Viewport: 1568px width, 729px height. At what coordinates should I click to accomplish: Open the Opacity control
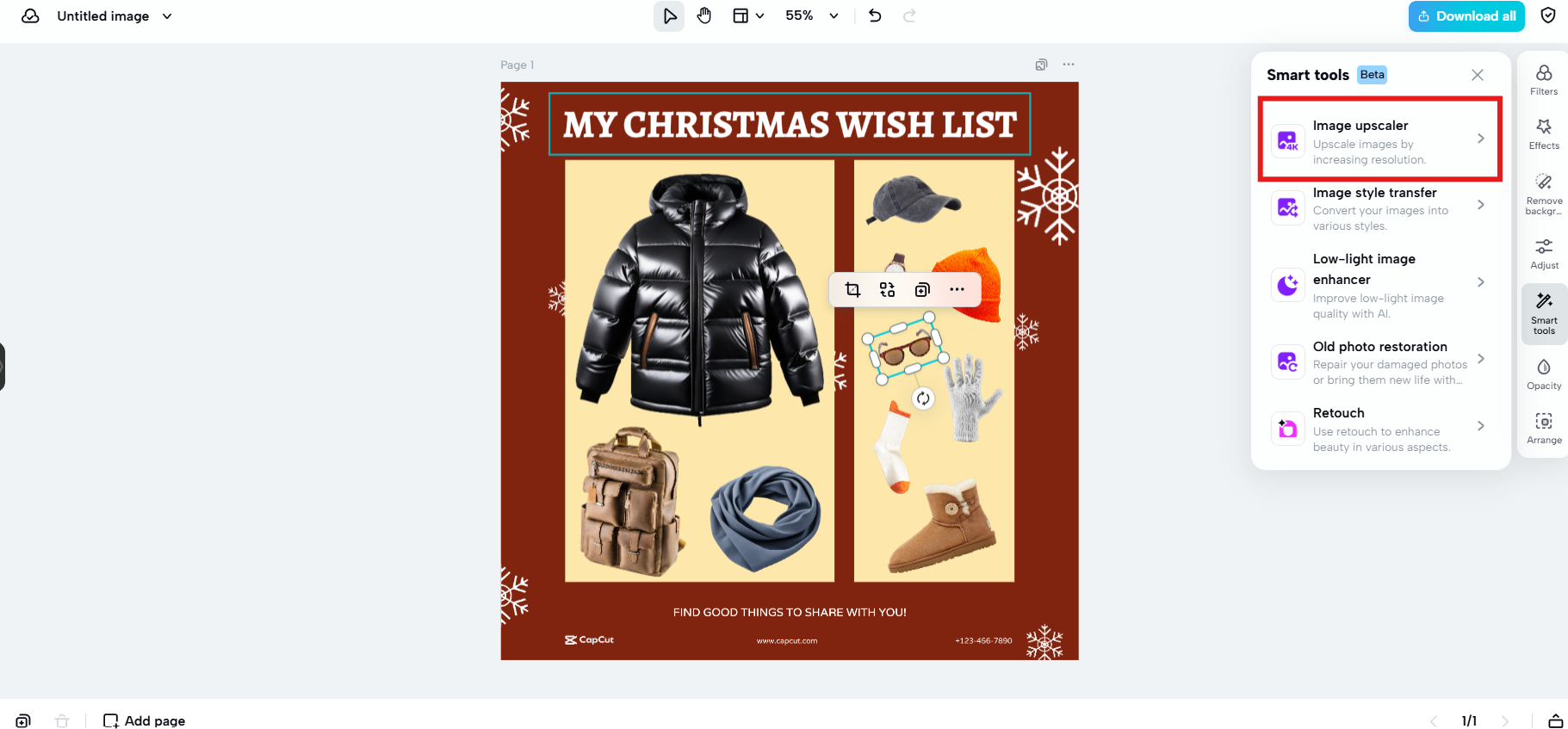pyautogui.click(x=1544, y=374)
